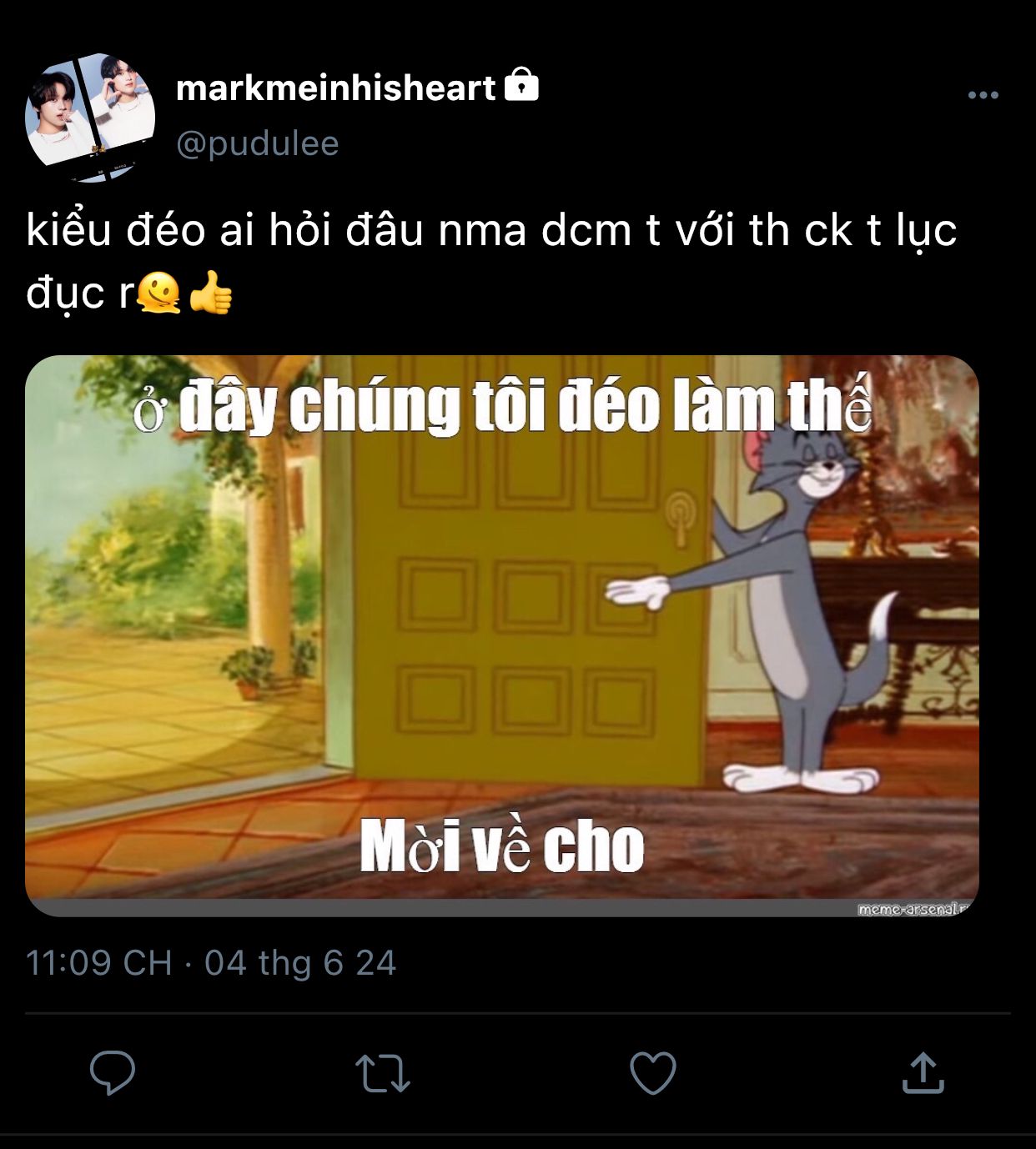The width and height of the screenshot is (1036, 1149).
Task: Open the reply speech bubble icon
Action: (113, 1072)
